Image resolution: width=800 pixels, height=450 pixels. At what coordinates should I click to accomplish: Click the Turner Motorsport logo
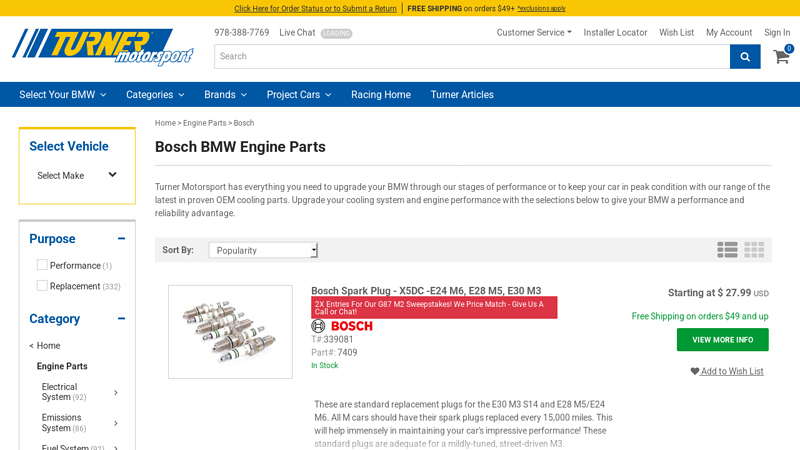[103, 47]
